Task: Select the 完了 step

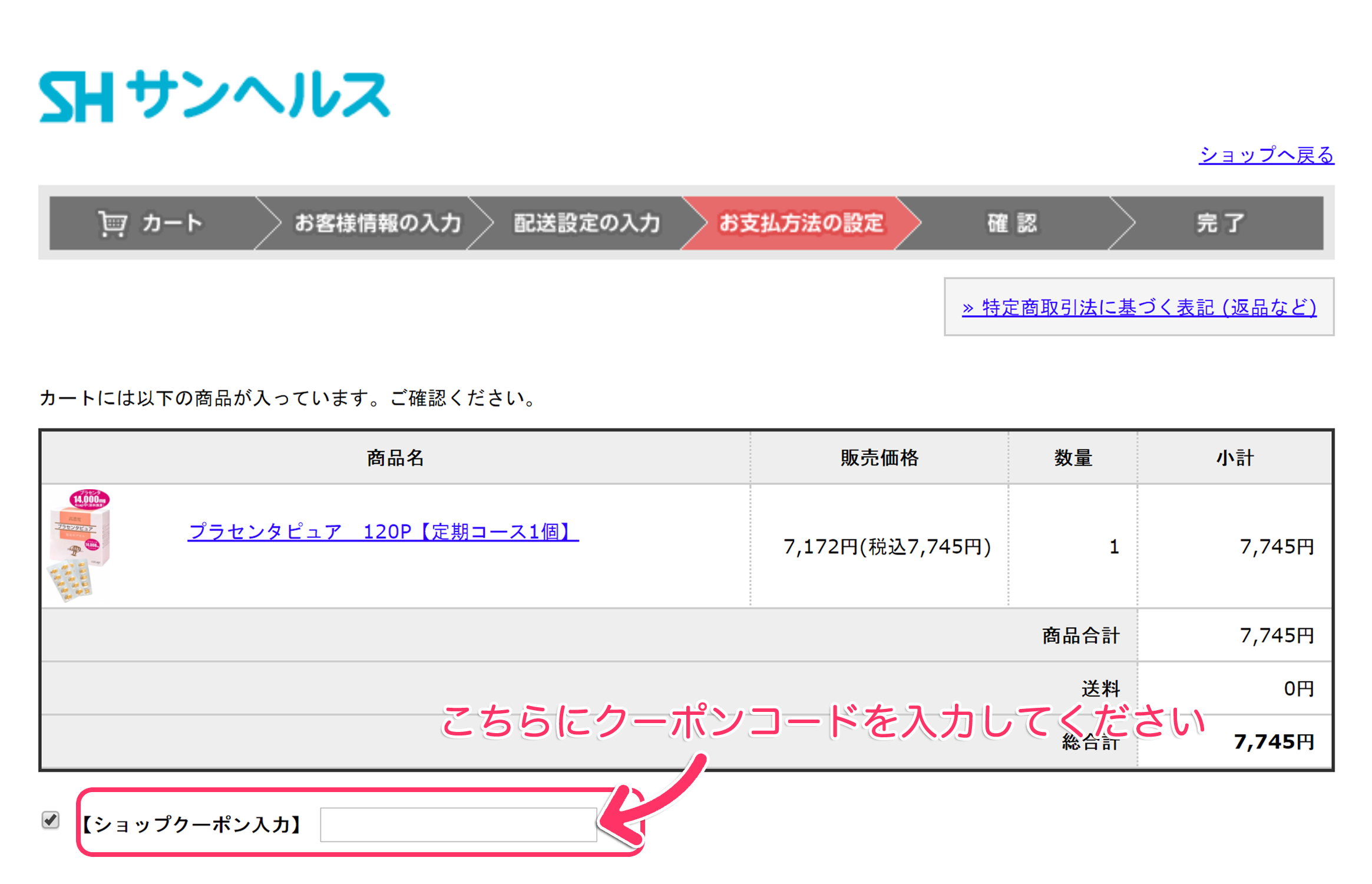Action: [x=1220, y=223]
